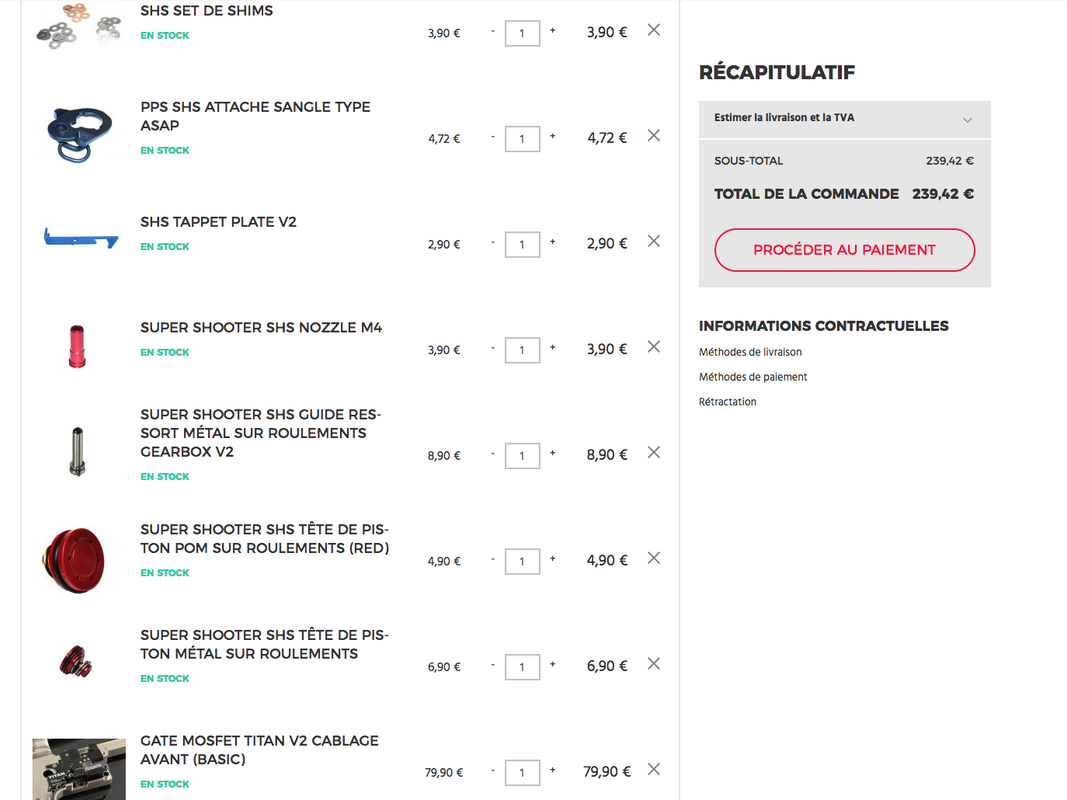Open Méthodes de livraison link
Image resolution: width=1067 pixels, height=800 pixels.
pos(750,352)
